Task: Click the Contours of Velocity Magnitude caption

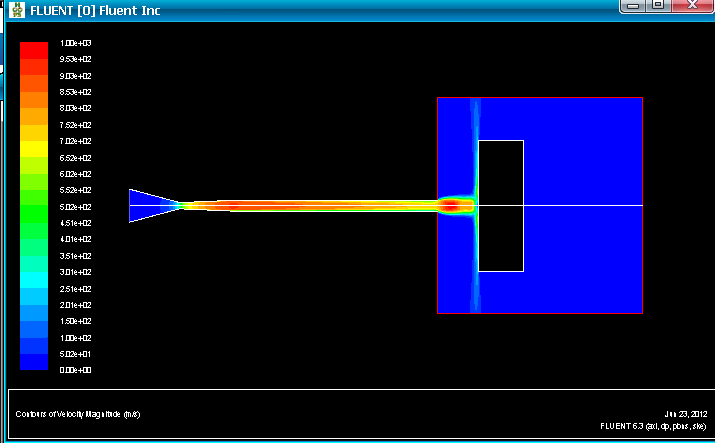Action: pyautogui.click(x=77, y=413)
